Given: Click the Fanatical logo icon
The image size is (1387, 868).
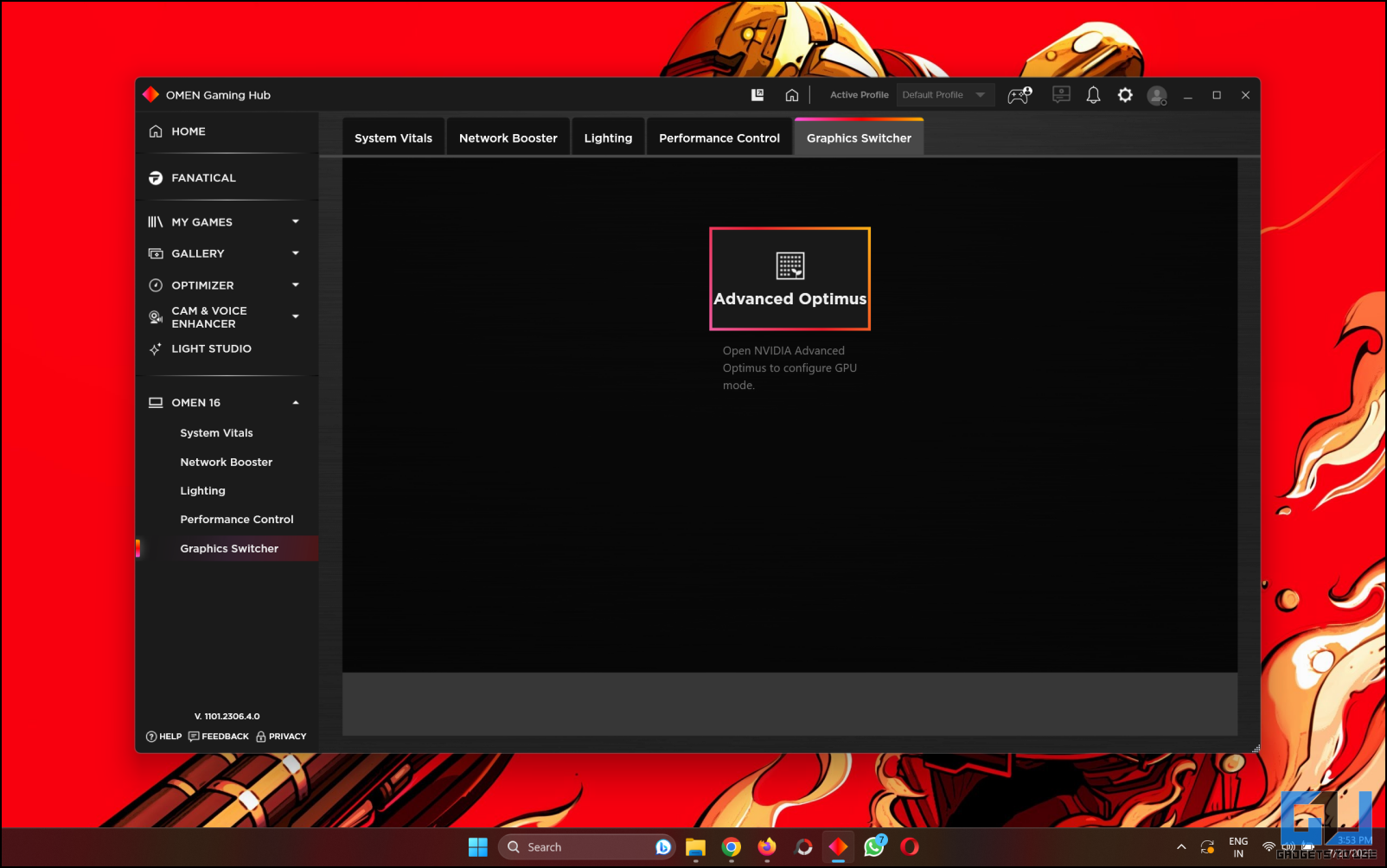Looking at the screenshot, I should [x=156, y=178].
